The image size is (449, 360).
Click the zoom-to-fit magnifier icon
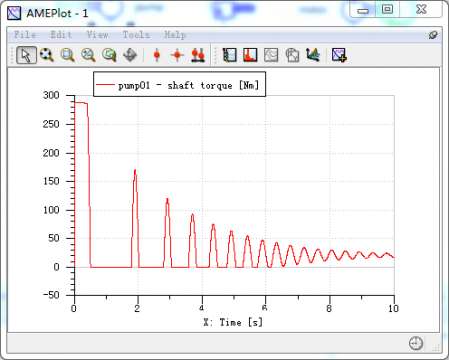tap(47, 55)
